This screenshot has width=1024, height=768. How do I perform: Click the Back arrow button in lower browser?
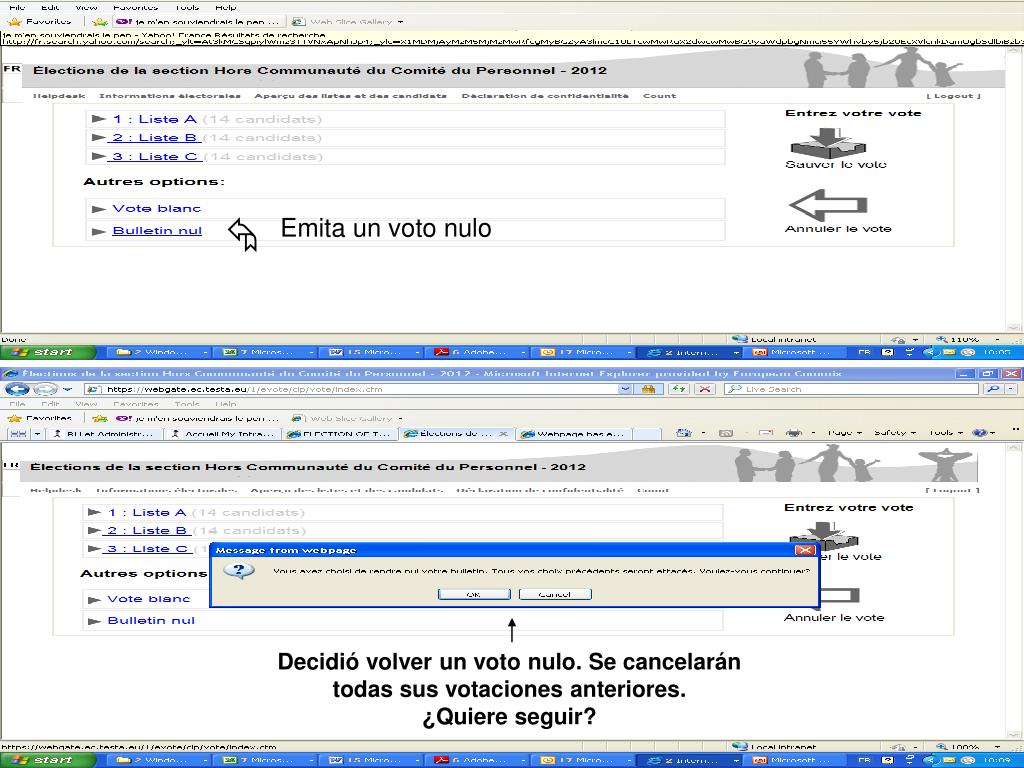pos(18,389)
